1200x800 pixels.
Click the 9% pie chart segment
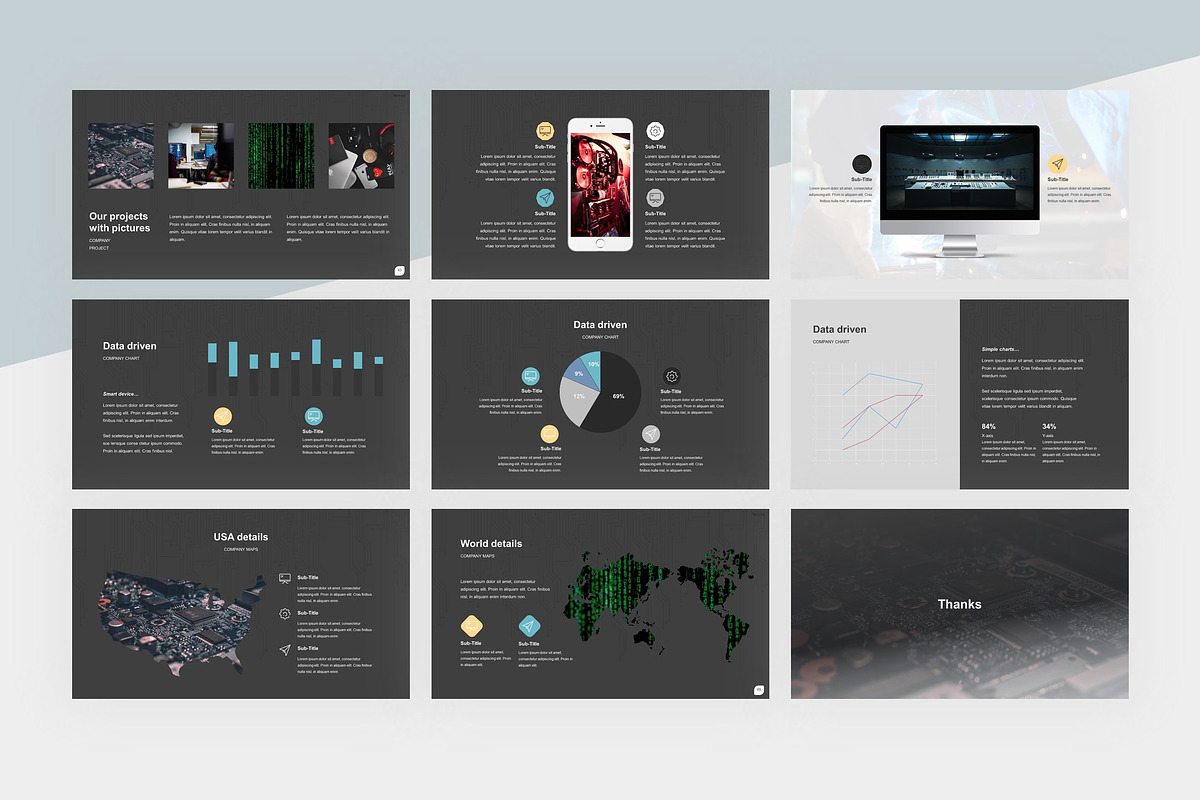click(x=579, y=373)
